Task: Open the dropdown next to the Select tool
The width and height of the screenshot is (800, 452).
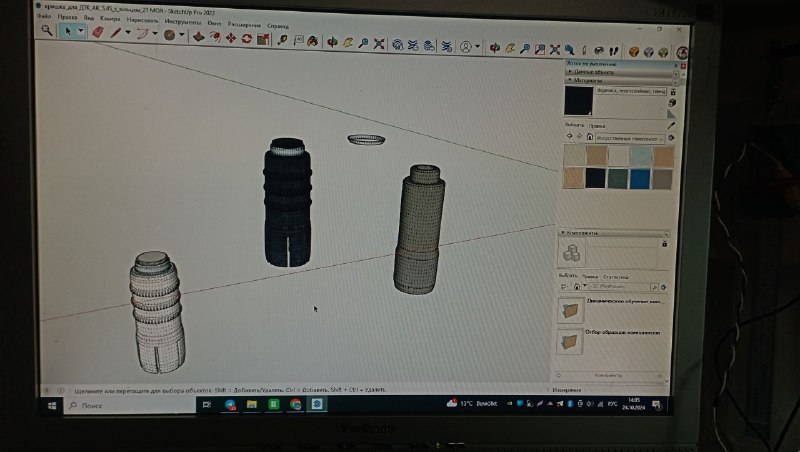Action: 80,32
